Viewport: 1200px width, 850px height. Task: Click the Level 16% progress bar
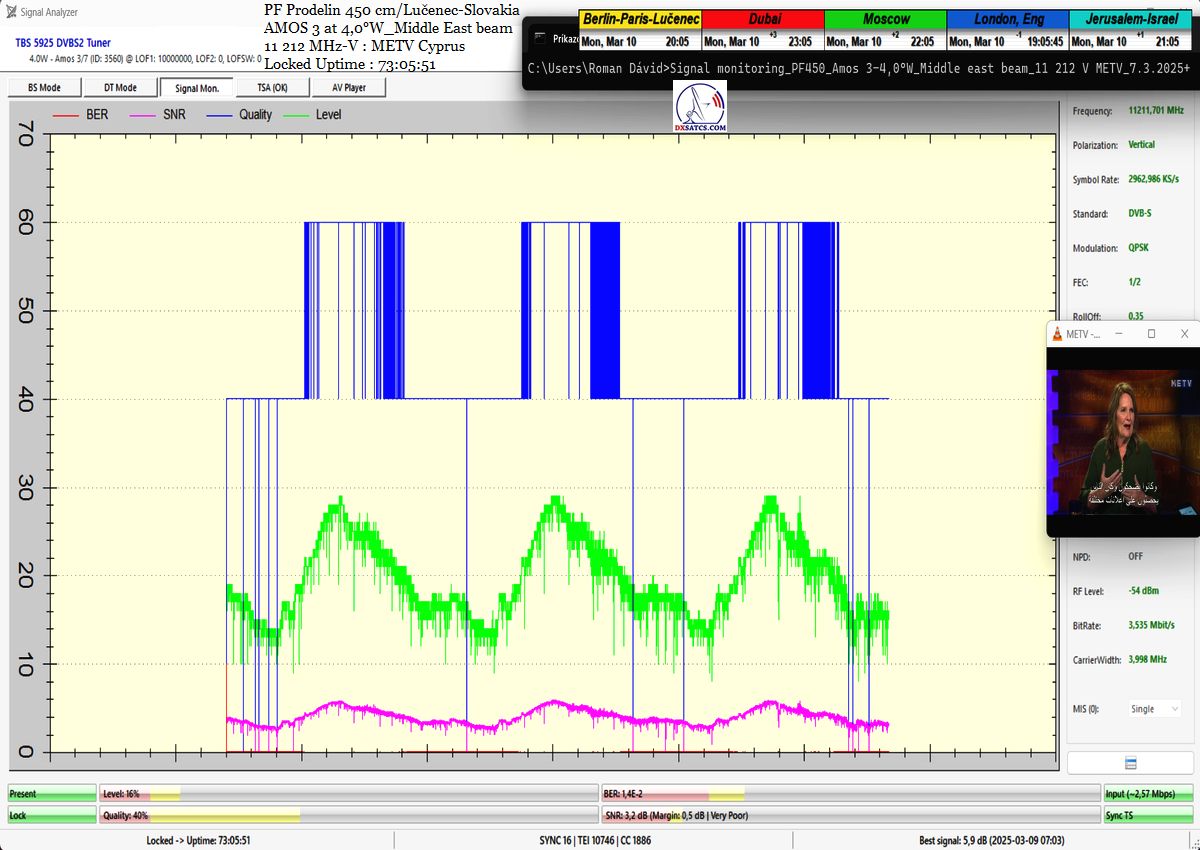pyautogui.click(x=348, y=794)
